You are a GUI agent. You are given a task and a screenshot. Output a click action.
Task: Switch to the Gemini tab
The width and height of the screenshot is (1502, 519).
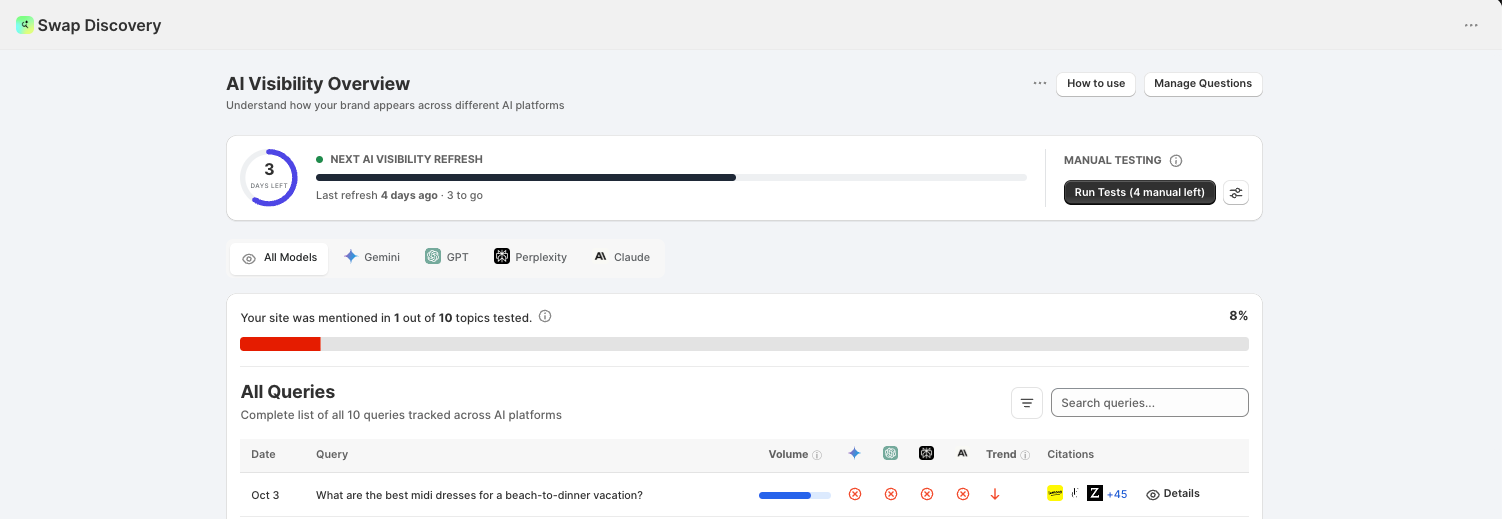[372, 257]
